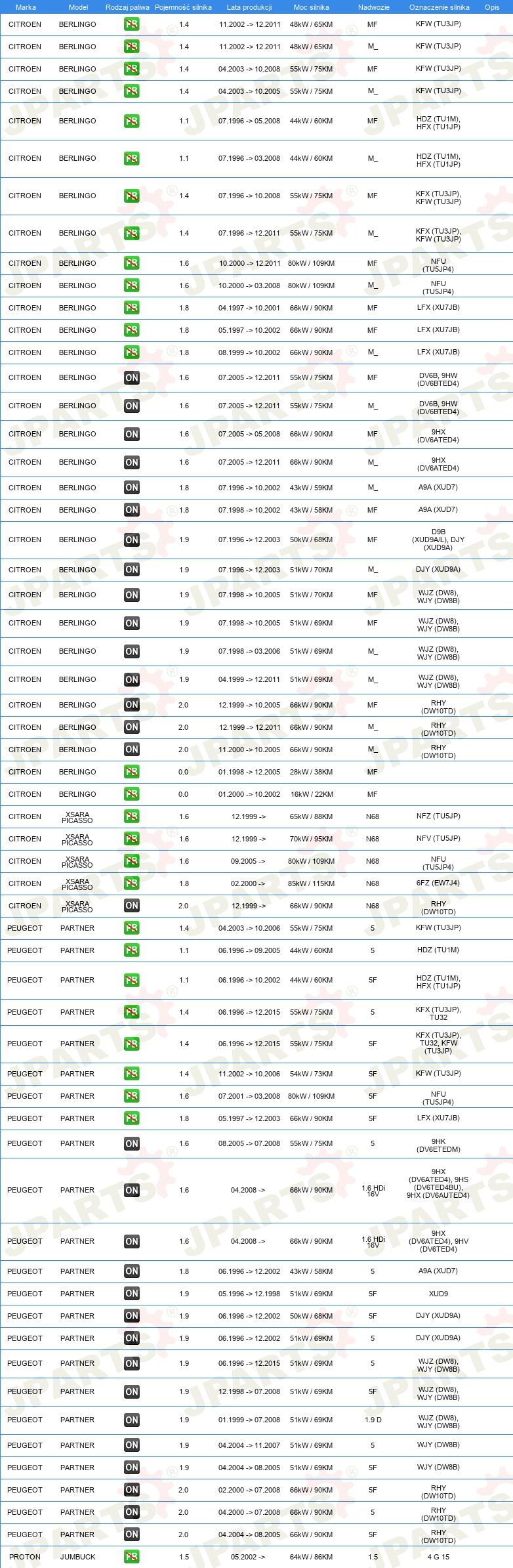
Task: Click diesel ON icon for Partner 1.9 D body
Action: tap(131, 1420)
